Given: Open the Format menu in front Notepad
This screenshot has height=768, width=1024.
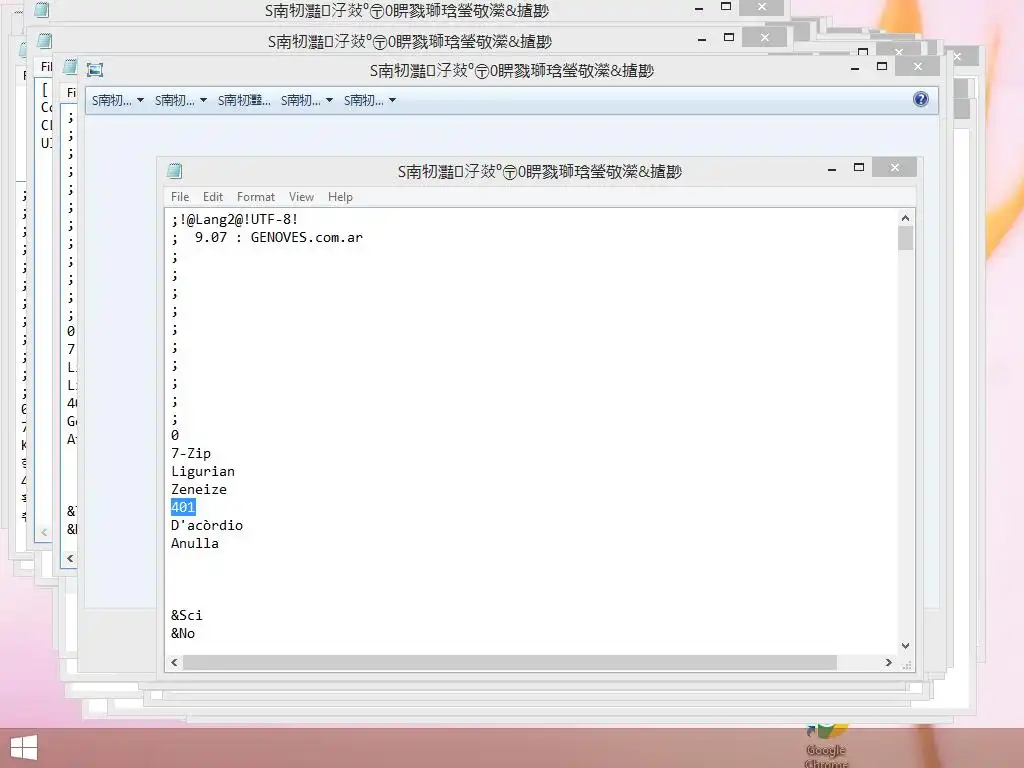Looking at the screenshot, I should pos(255,197).
